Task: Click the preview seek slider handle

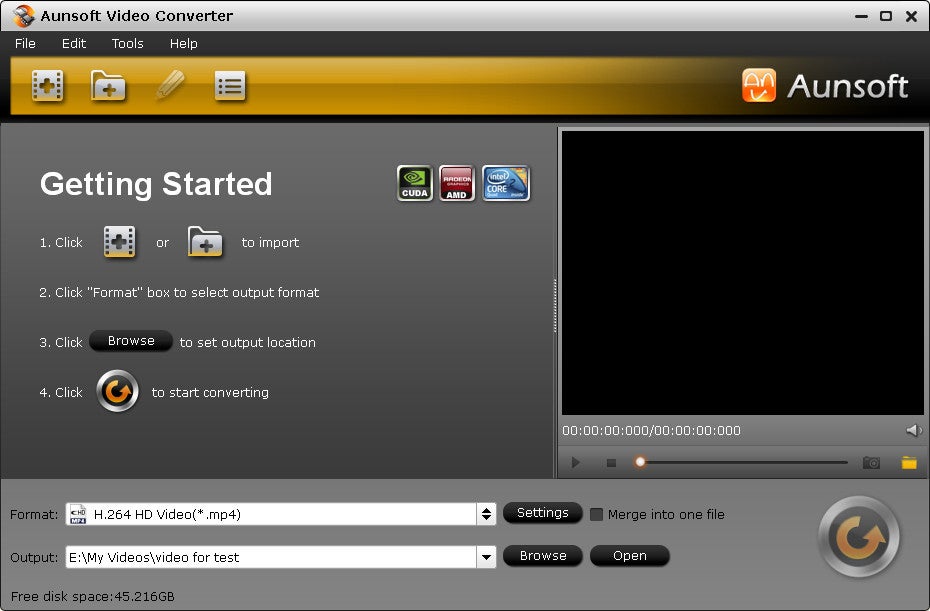Action: pyautogui.click(x=640, y=462)
